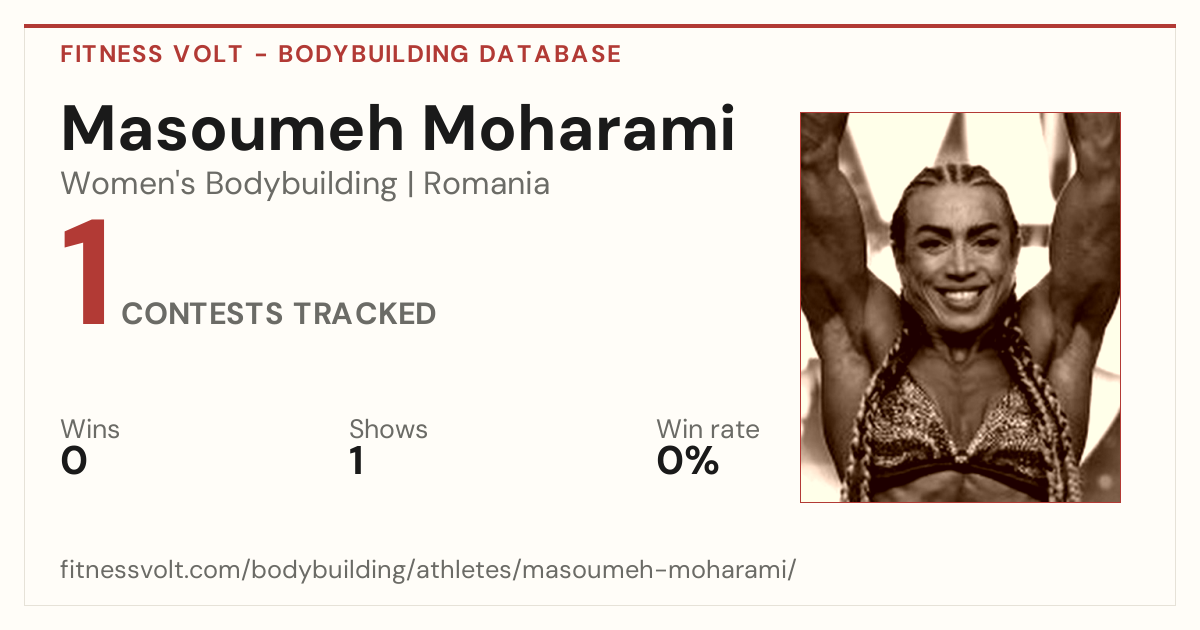The width and height of the screenshot is (1200, 630).
Task: Click the Win rate label
Action: pos(708,430)
